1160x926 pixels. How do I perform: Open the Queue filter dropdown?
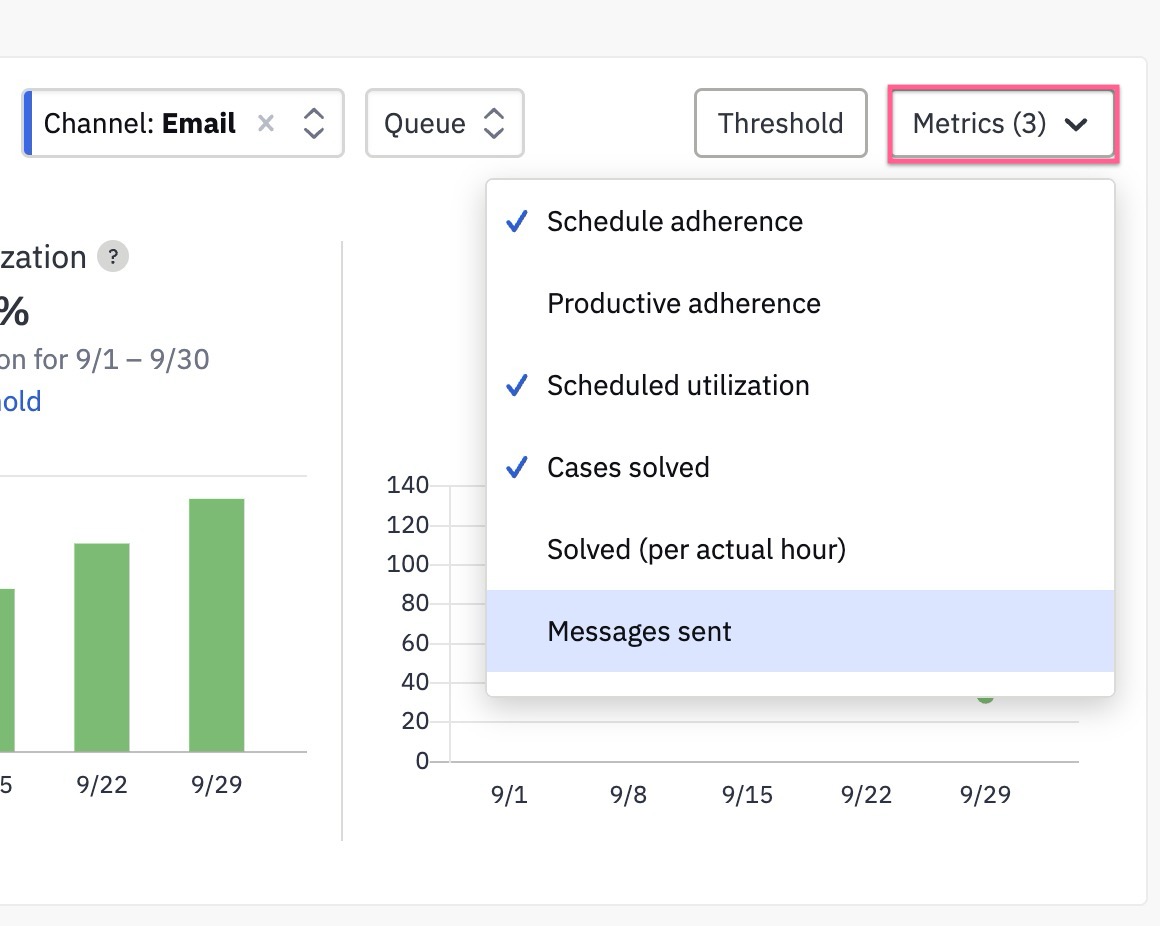point(445,123)
